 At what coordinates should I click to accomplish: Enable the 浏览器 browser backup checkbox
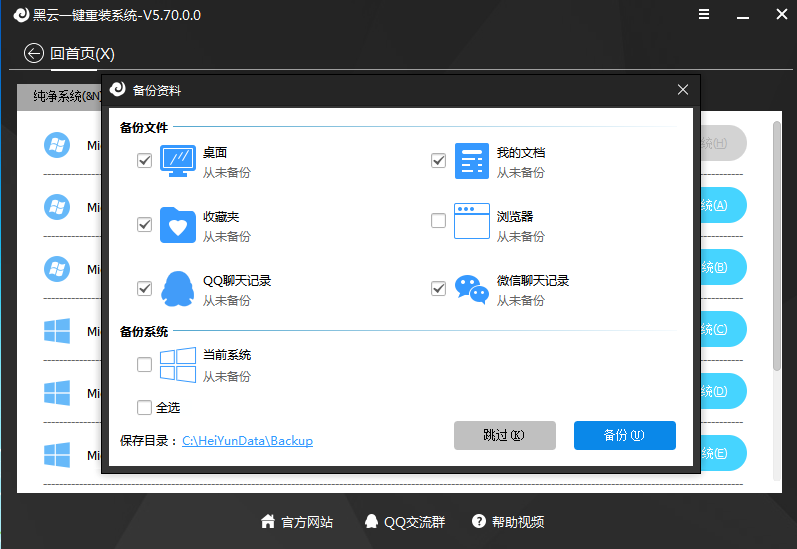438,221
